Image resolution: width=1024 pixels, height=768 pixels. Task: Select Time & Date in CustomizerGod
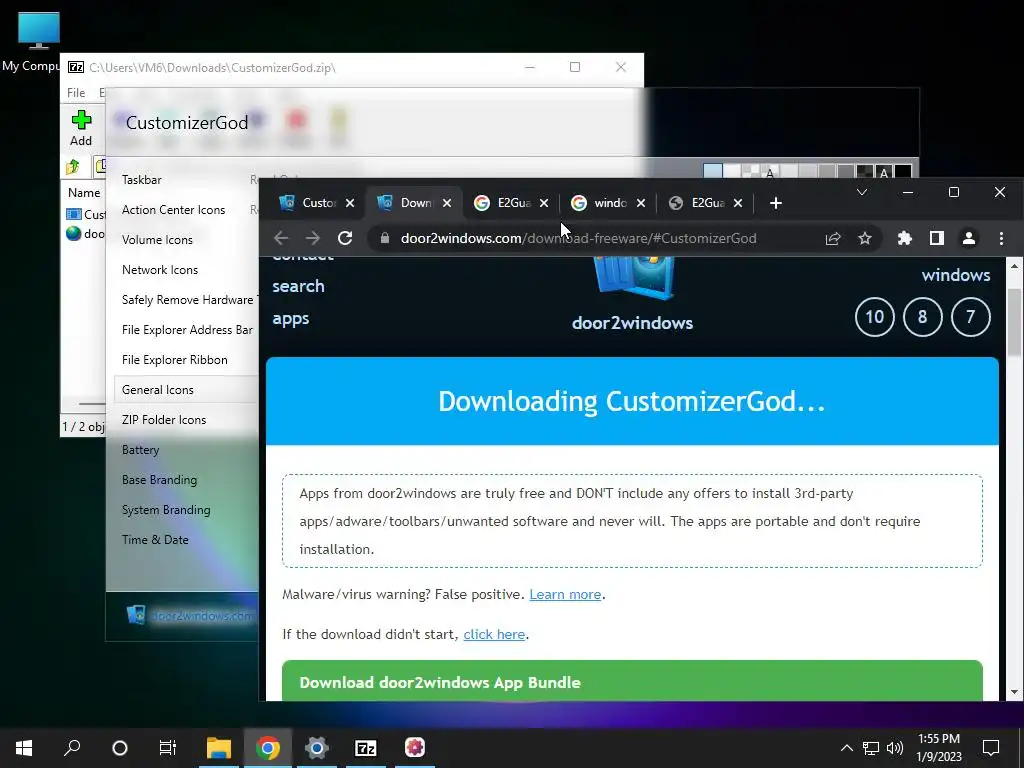tap(155, 540)
